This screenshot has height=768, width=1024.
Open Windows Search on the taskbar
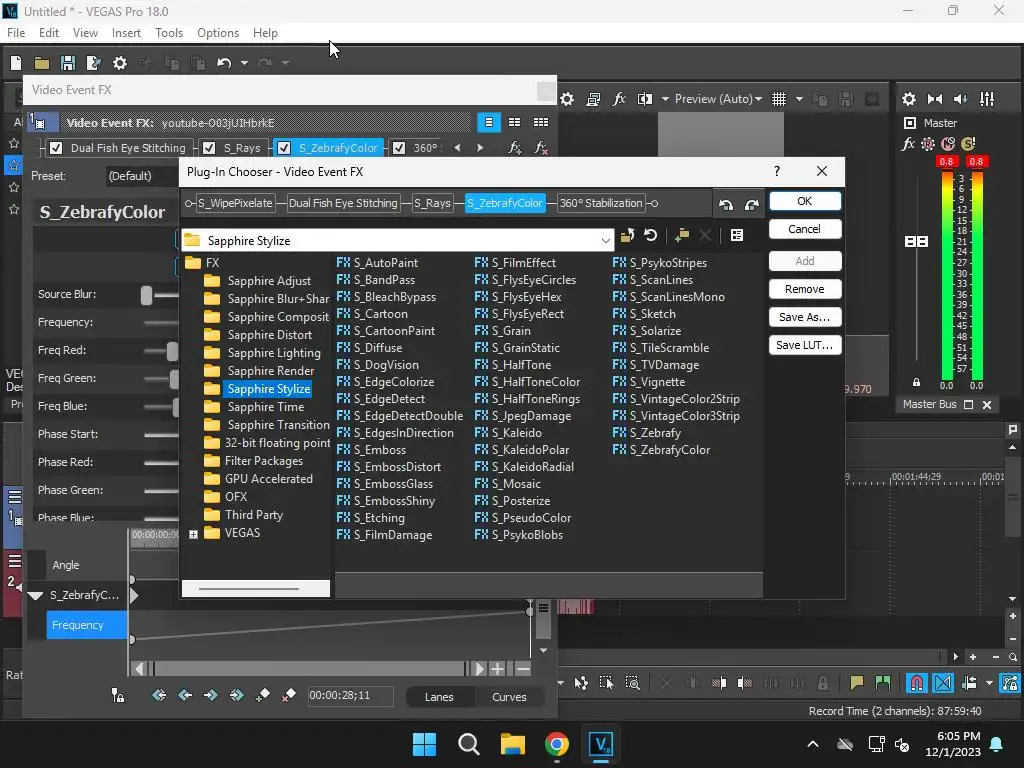[468, 744]
